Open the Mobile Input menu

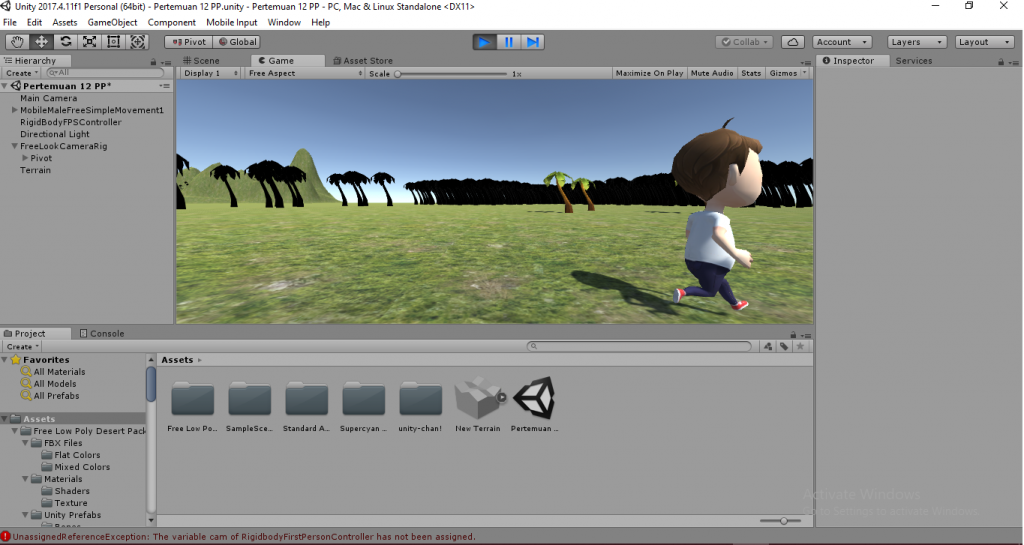(x=232, y=22)
